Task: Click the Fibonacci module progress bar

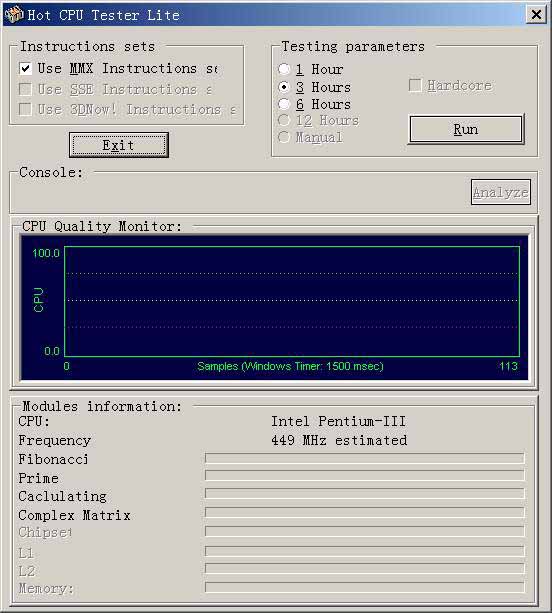Action: [364, 458]
